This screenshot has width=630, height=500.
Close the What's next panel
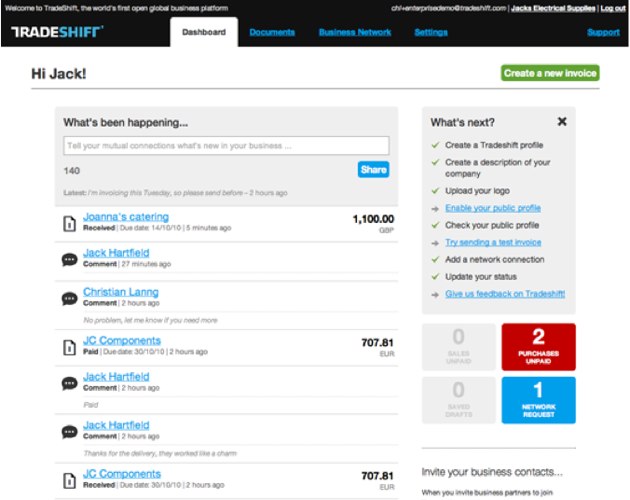click(562, 121)
